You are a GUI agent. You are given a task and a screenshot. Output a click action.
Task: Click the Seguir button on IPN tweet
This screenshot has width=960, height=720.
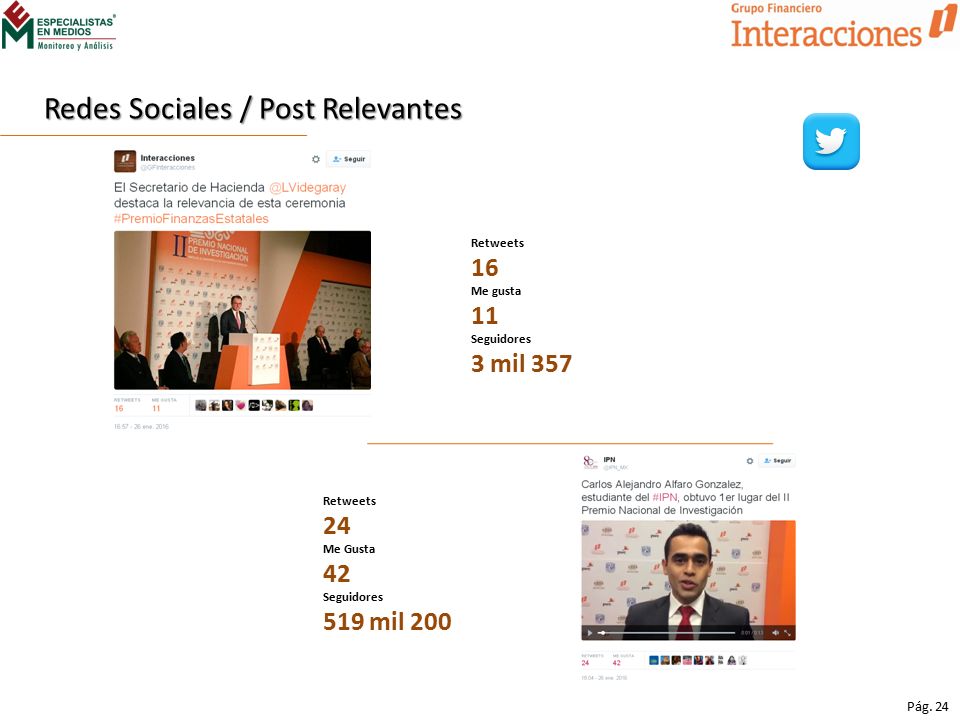(777, 461)
